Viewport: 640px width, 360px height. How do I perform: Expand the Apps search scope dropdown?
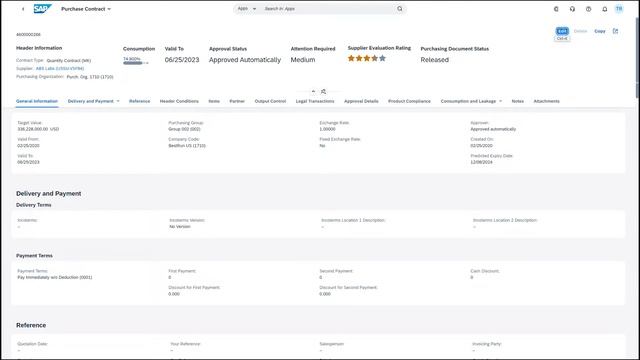[247, 9]
